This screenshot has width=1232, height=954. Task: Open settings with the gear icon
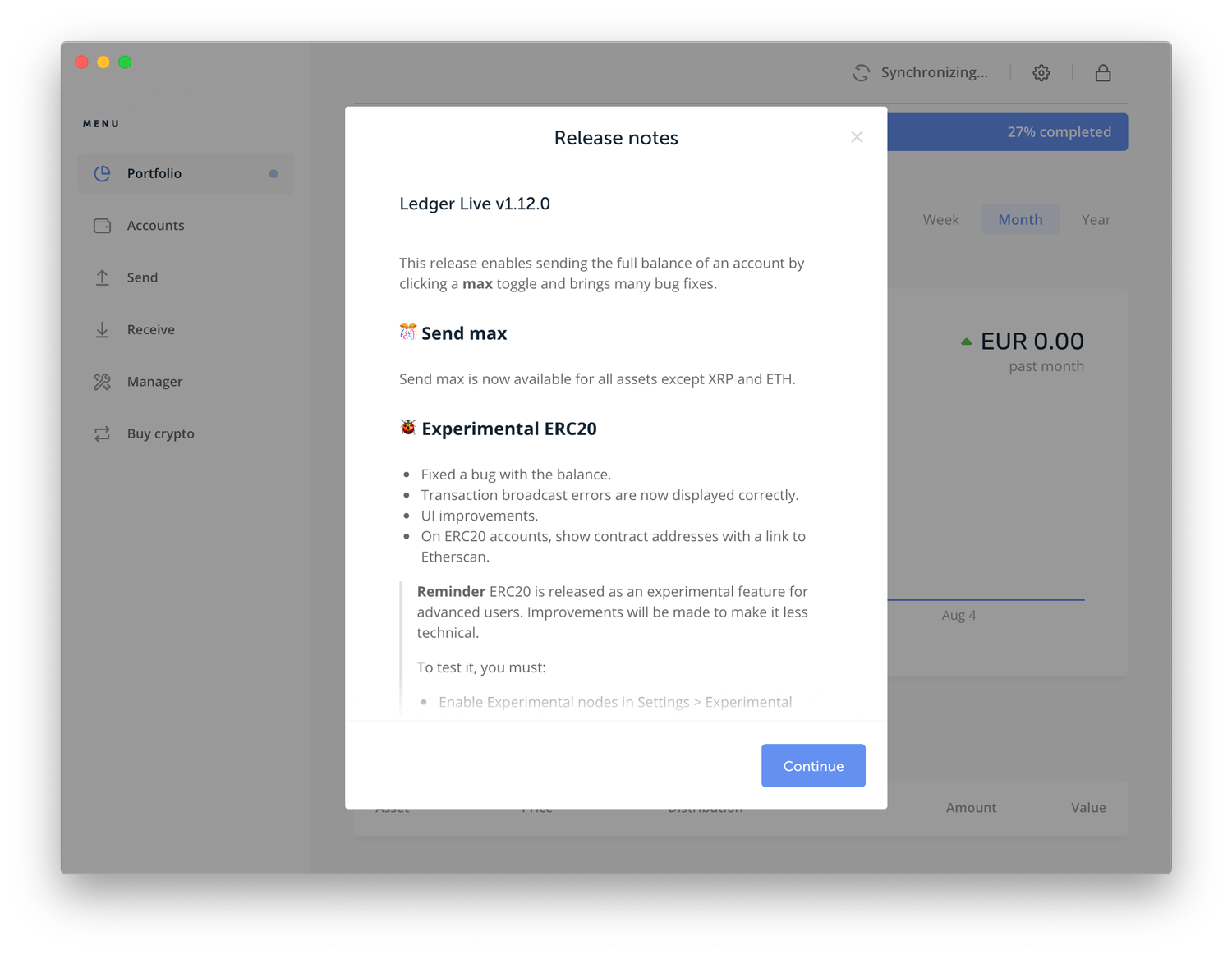1041,72
